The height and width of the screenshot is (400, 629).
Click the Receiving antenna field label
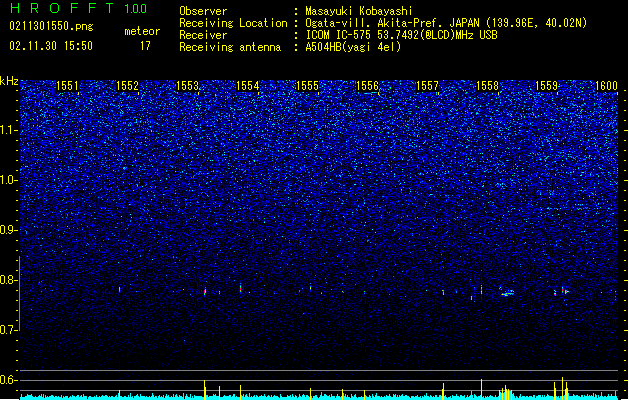coord(230,47)
